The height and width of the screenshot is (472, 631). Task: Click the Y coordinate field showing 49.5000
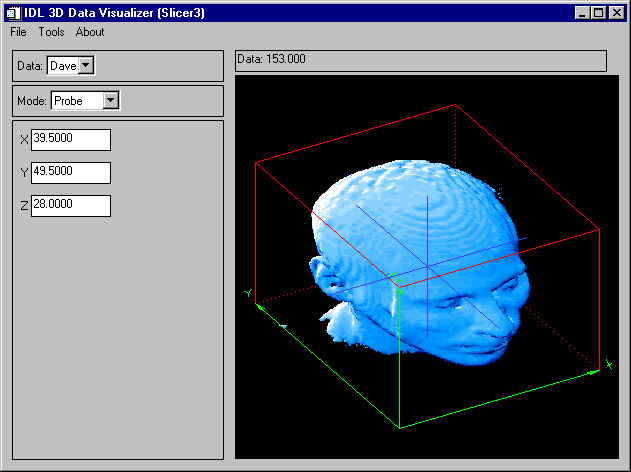pyautogui.click(x=70, y=173)
